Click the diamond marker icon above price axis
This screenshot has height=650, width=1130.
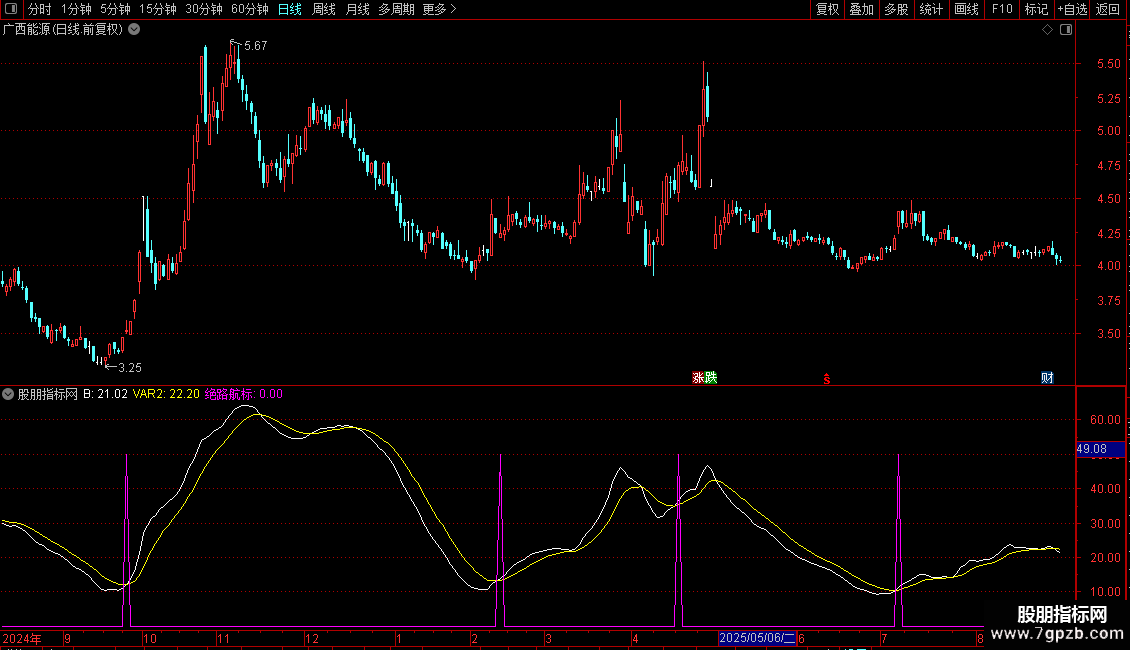[x=1047, y=30]
